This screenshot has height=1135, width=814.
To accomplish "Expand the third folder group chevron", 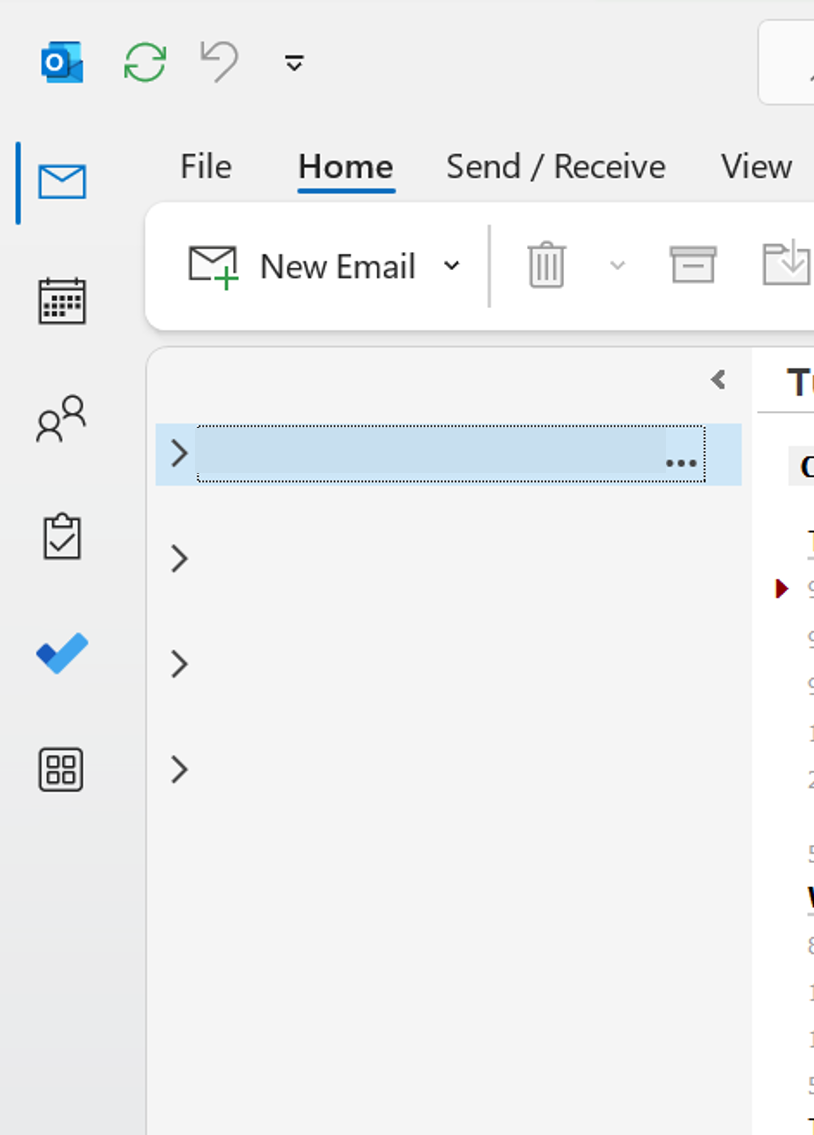I will coord(179,664).
